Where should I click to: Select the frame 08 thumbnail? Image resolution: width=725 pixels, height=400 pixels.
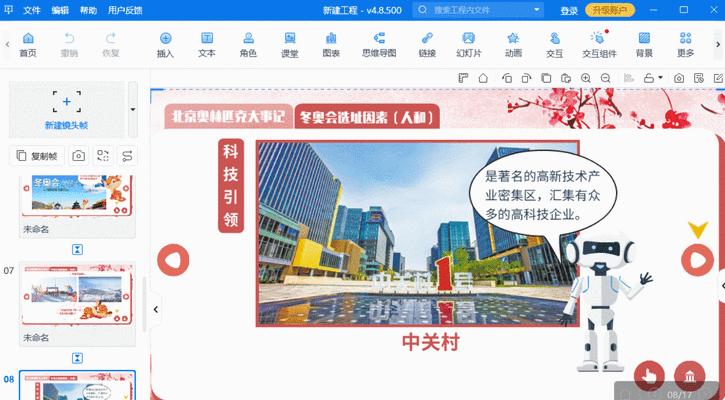tap(77, 385)
